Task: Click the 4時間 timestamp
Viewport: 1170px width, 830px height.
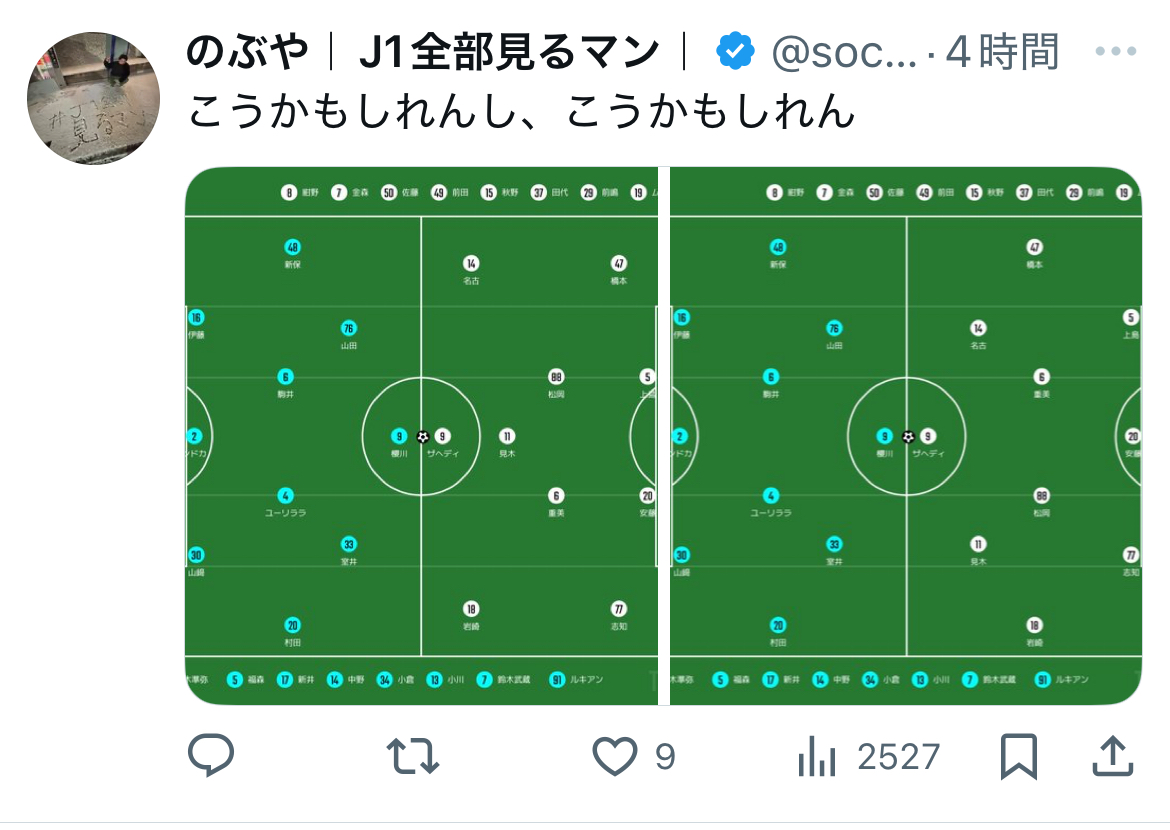Action: point(1002,52)
